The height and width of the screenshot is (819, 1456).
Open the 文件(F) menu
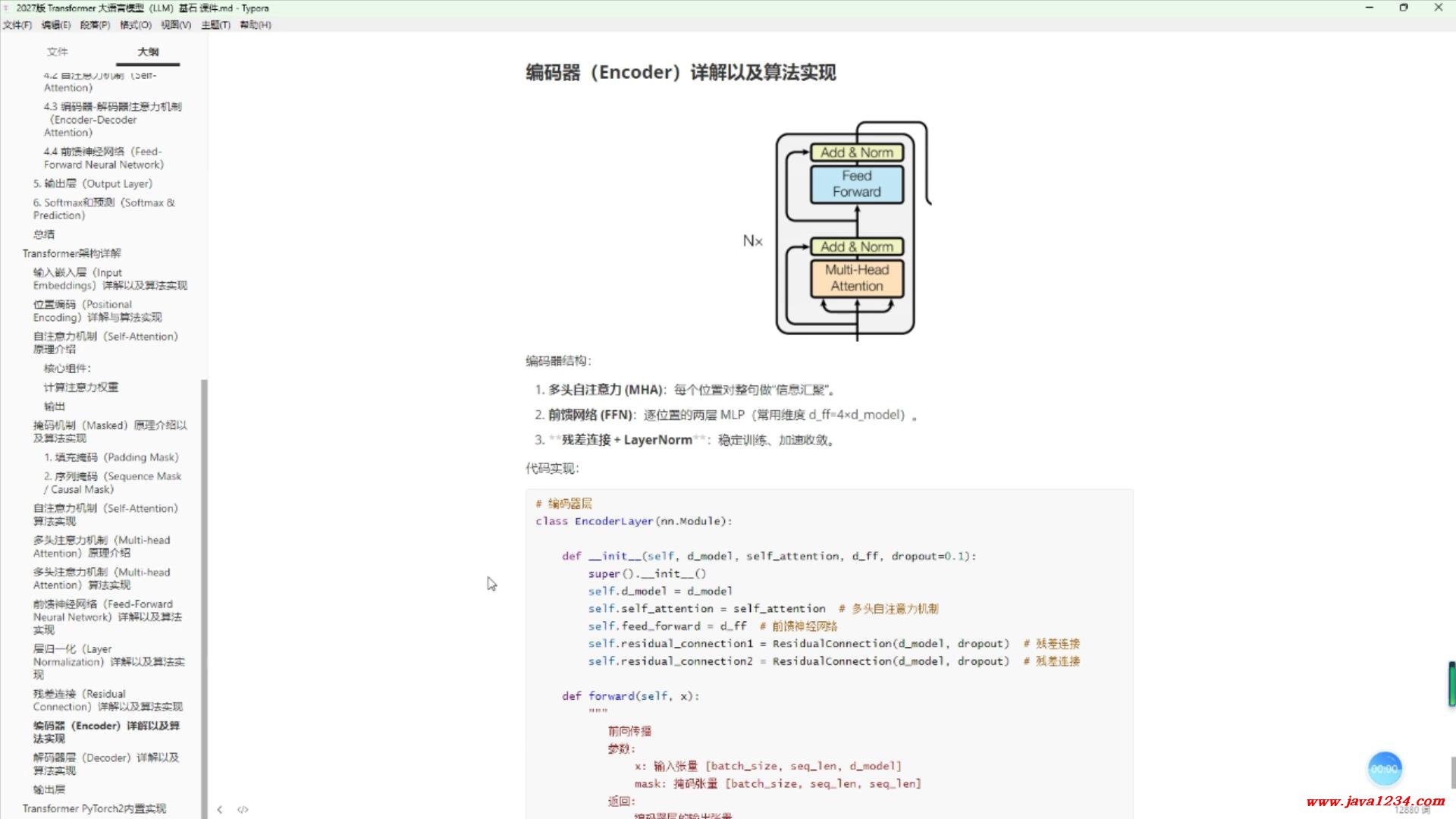coord(17,25)
